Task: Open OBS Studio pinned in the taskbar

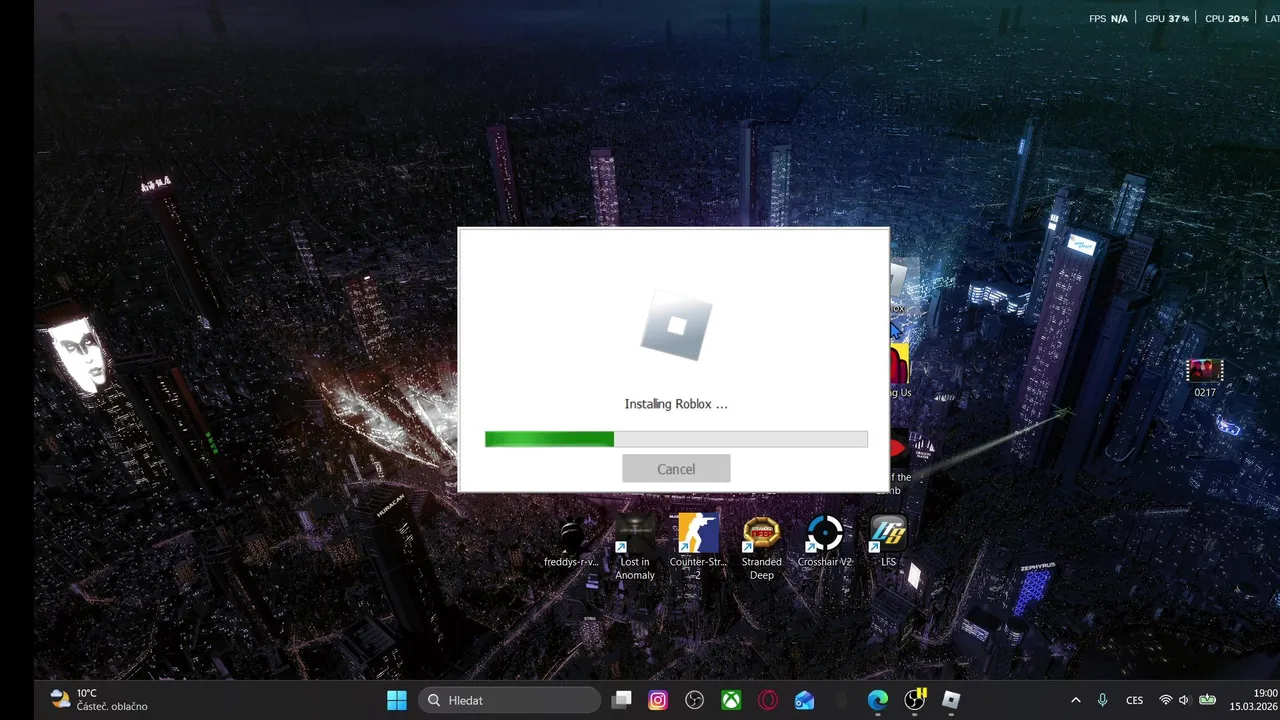Action: point(695,700)
